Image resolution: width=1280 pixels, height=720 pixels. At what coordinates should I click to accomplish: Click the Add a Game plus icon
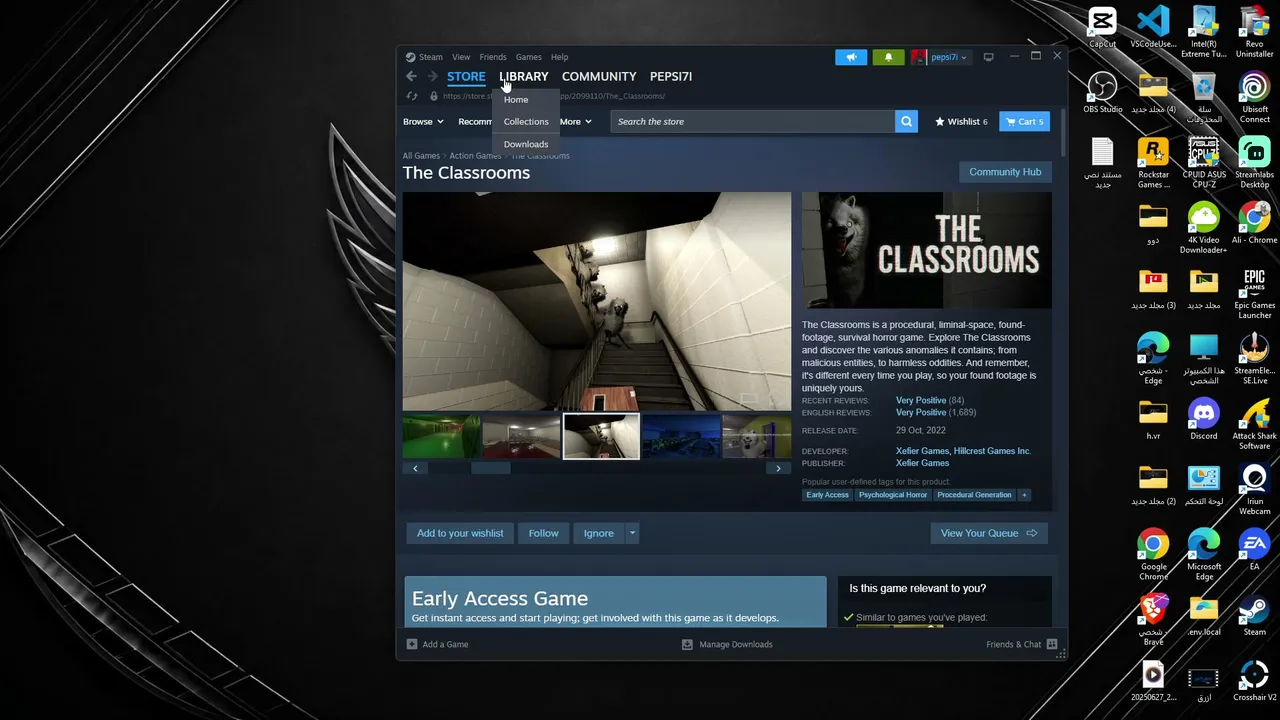(x=412, y=644)
